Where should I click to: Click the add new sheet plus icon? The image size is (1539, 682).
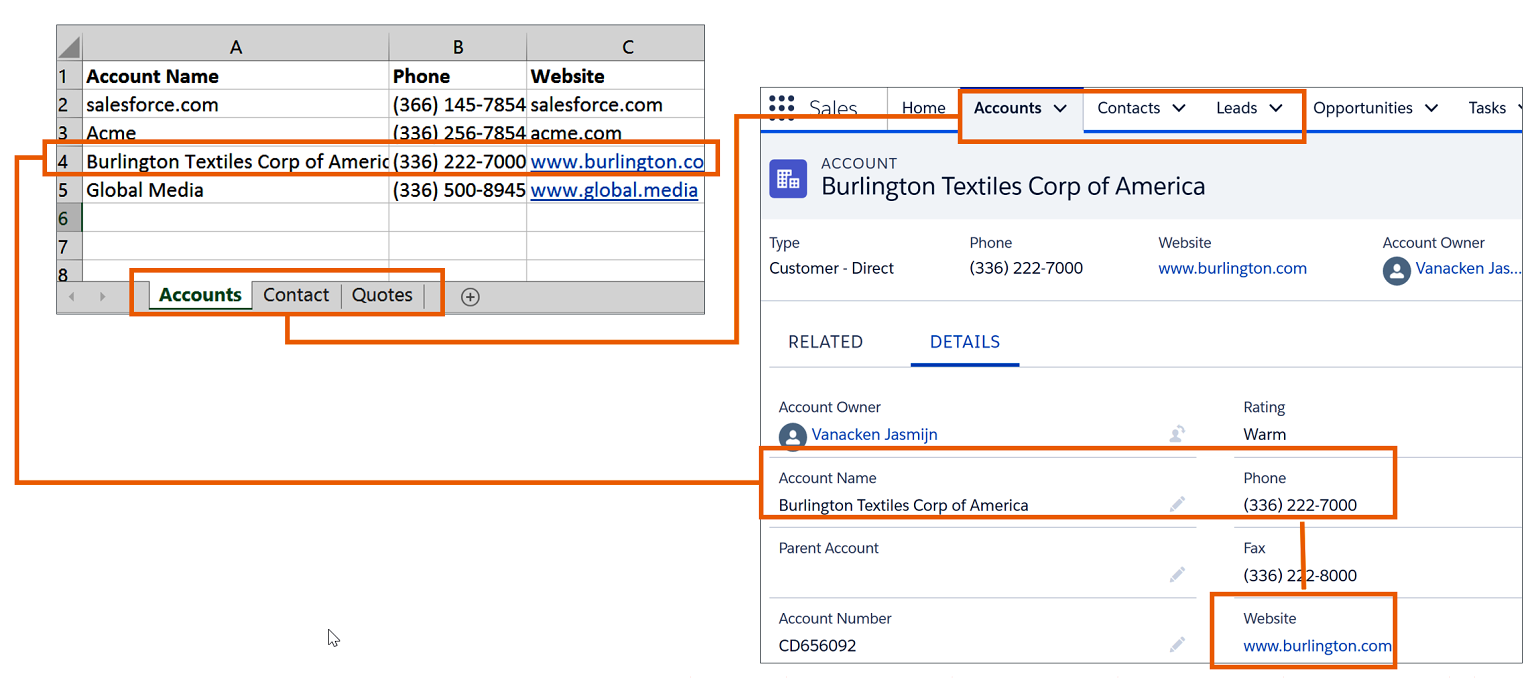tap(470, 296)
